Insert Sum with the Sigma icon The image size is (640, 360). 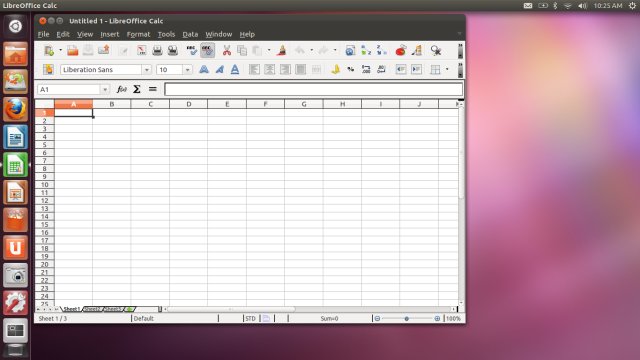(137, 89)
